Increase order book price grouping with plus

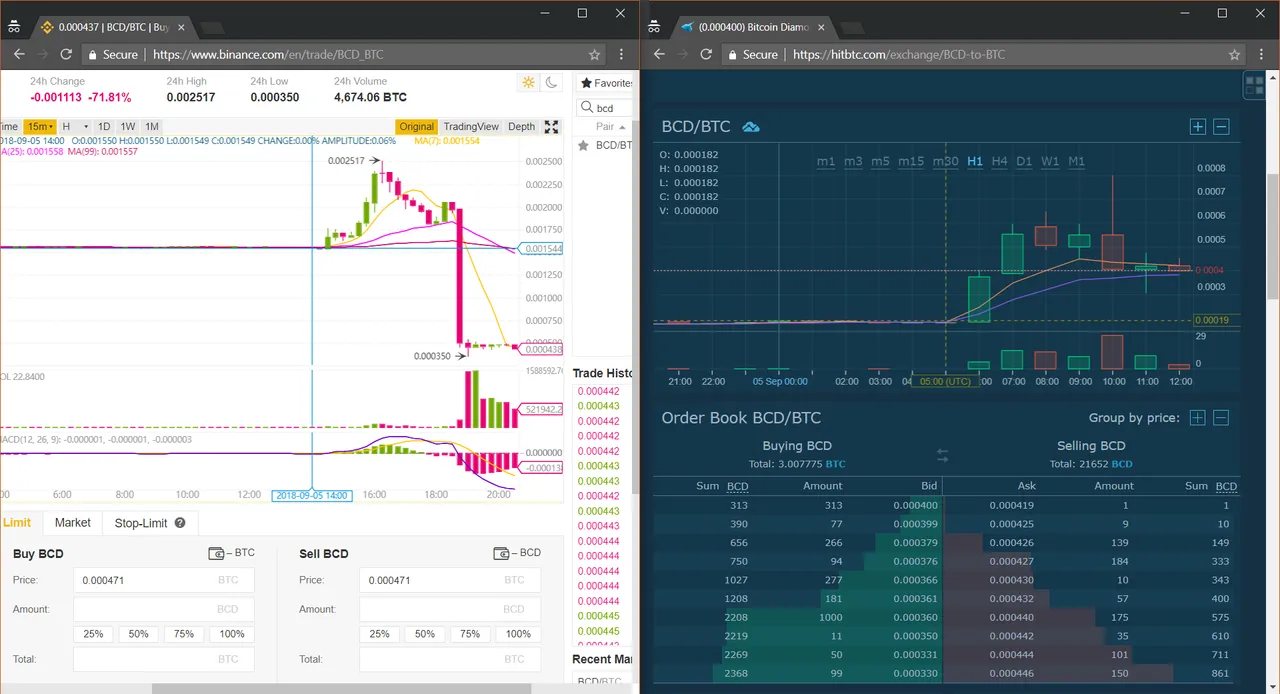tap(1197, 418)
